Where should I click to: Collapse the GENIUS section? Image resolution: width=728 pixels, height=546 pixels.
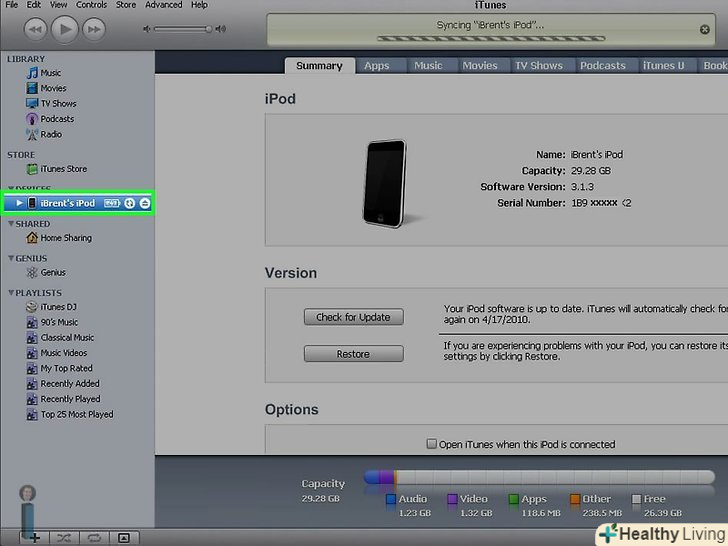click(x=11, y=258)
